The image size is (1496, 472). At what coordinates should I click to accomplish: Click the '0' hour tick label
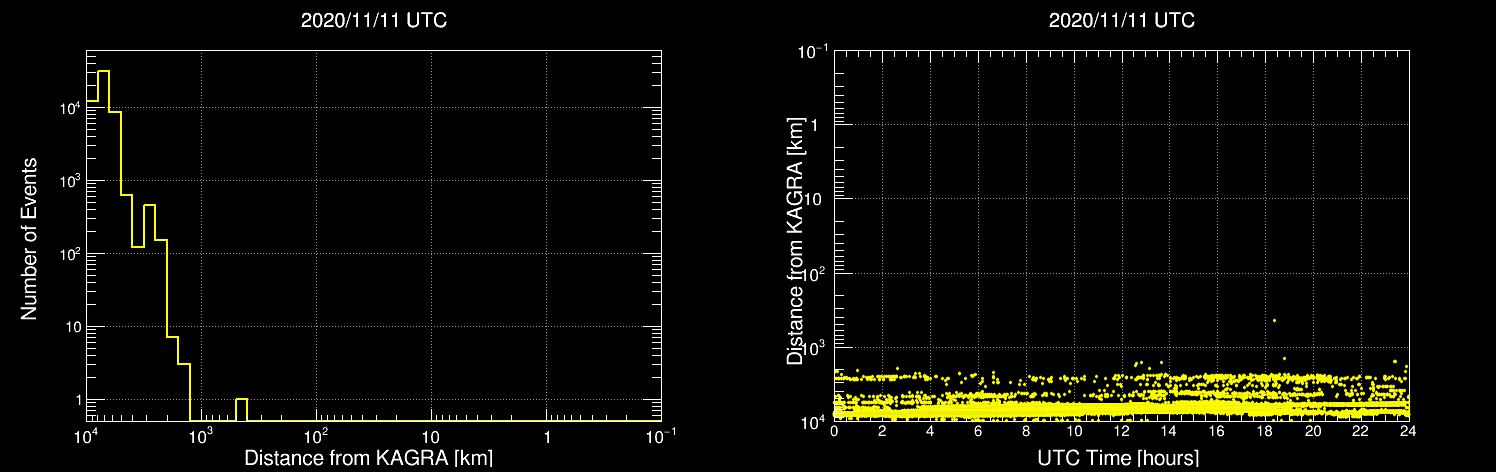pyautogui.click(x=834, y=432)
